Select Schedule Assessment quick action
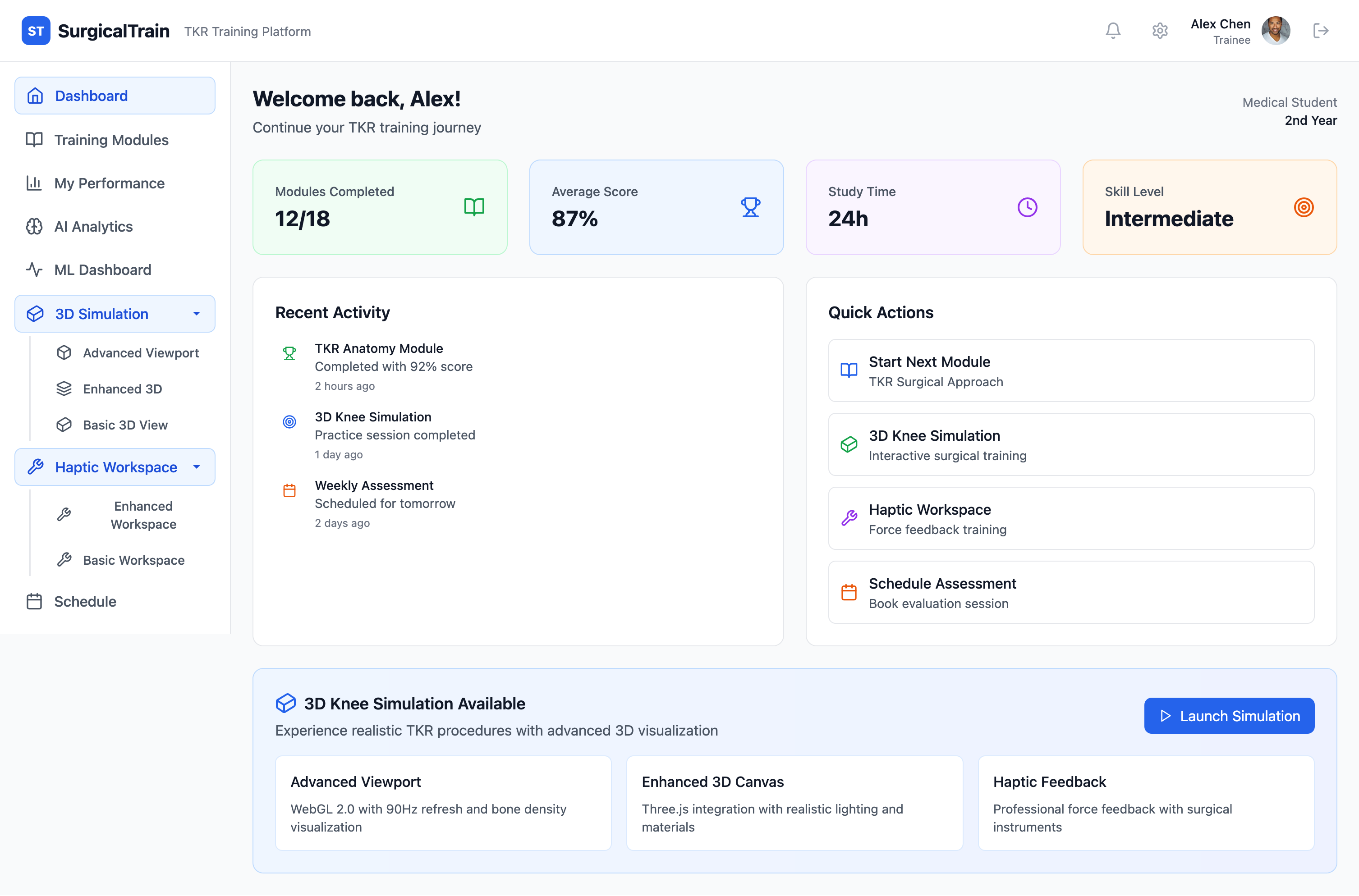The height and width of the screenshot is (896, 1359). (x=1070, y=593)
